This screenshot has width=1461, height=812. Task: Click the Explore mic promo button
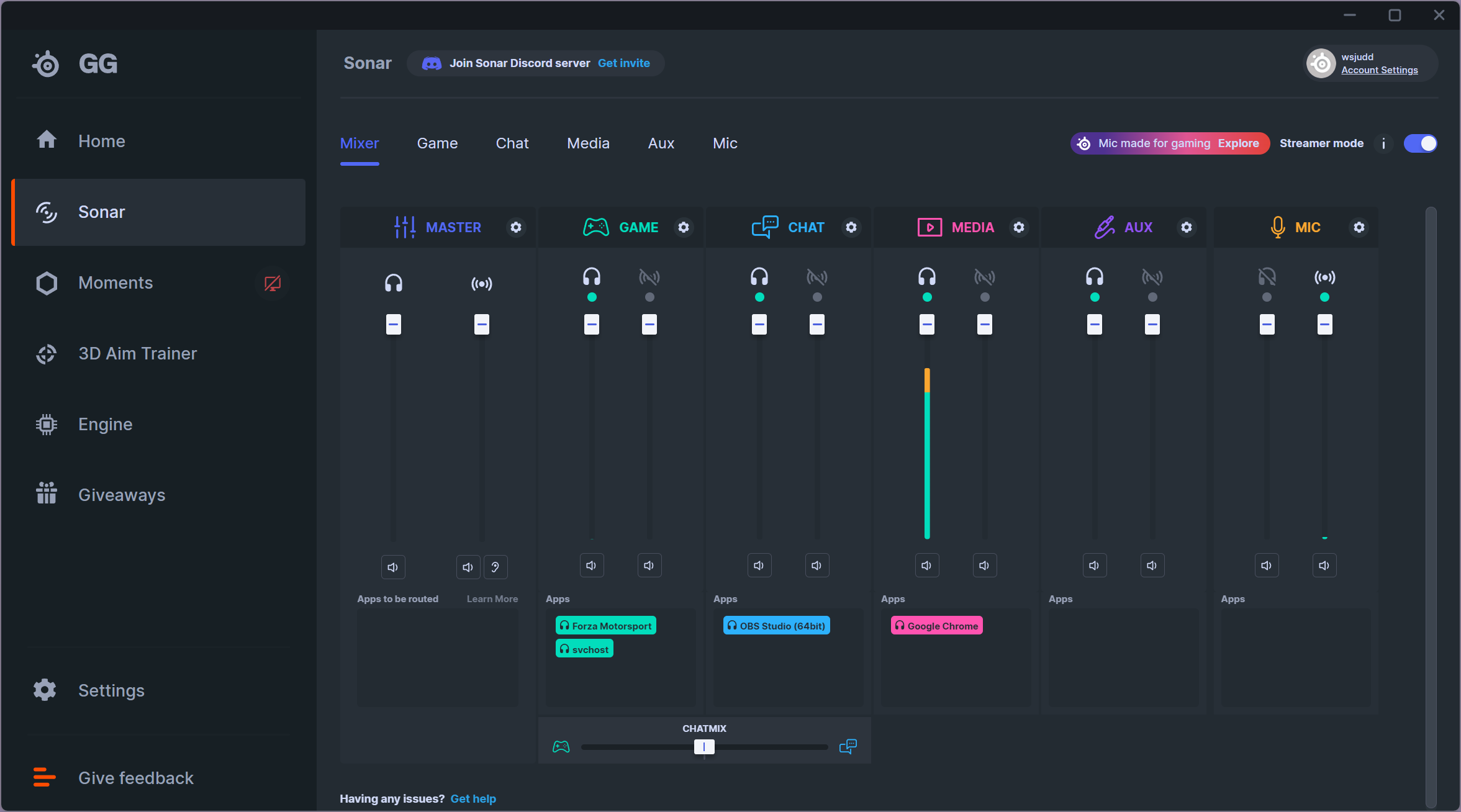[x=1238, y=143]
